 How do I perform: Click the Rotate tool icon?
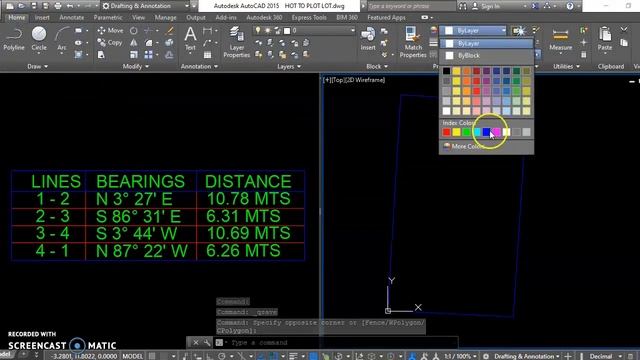point(133,31)
